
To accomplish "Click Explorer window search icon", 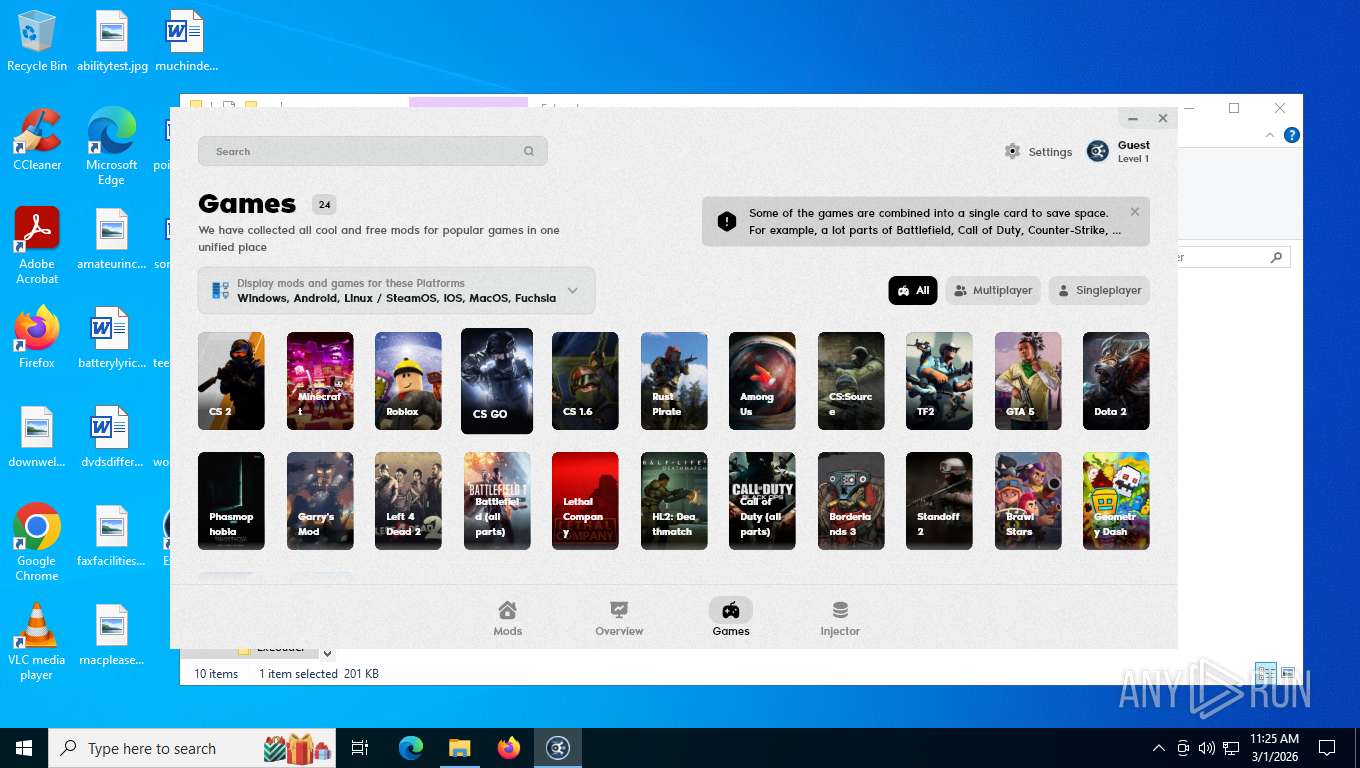I will 1276,257.
